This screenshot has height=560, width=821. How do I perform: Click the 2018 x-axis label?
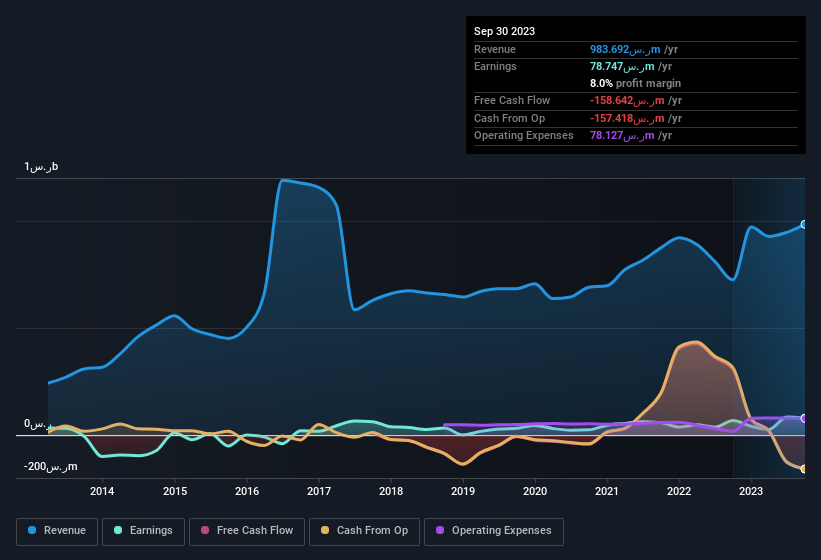(x=391, y=491)
